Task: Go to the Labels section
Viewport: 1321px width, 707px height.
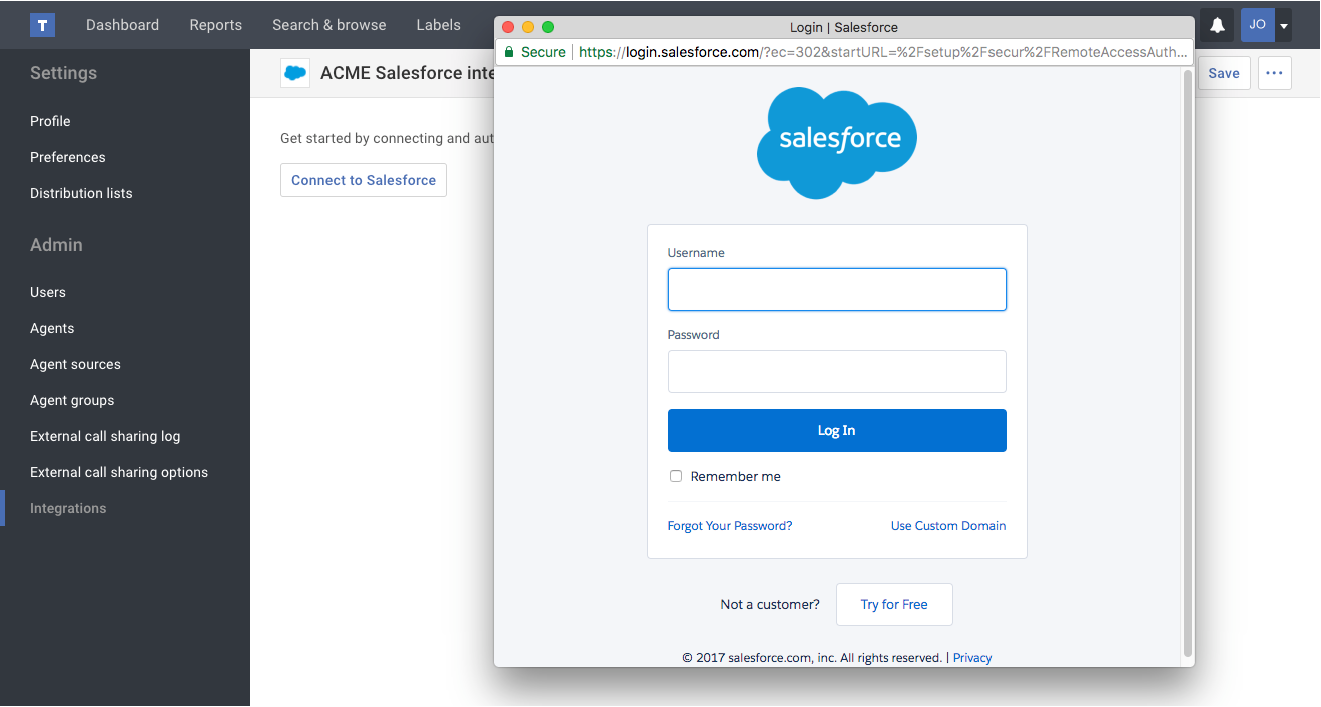Action: coord(438,24)
